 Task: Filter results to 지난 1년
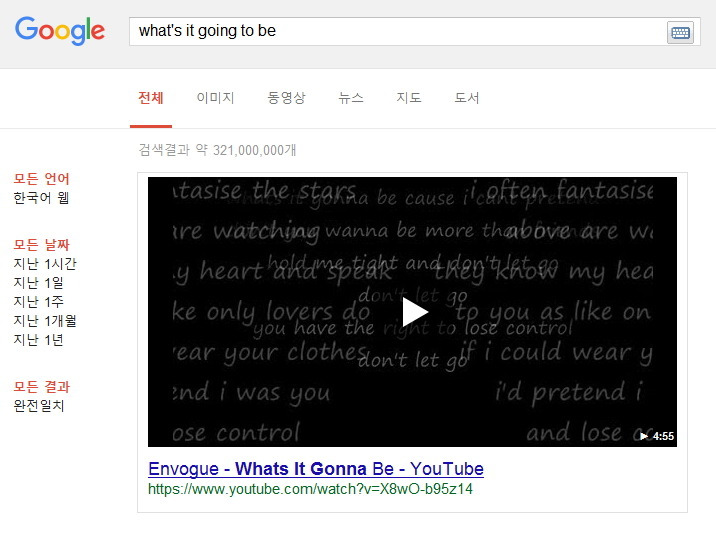(38, 340)
